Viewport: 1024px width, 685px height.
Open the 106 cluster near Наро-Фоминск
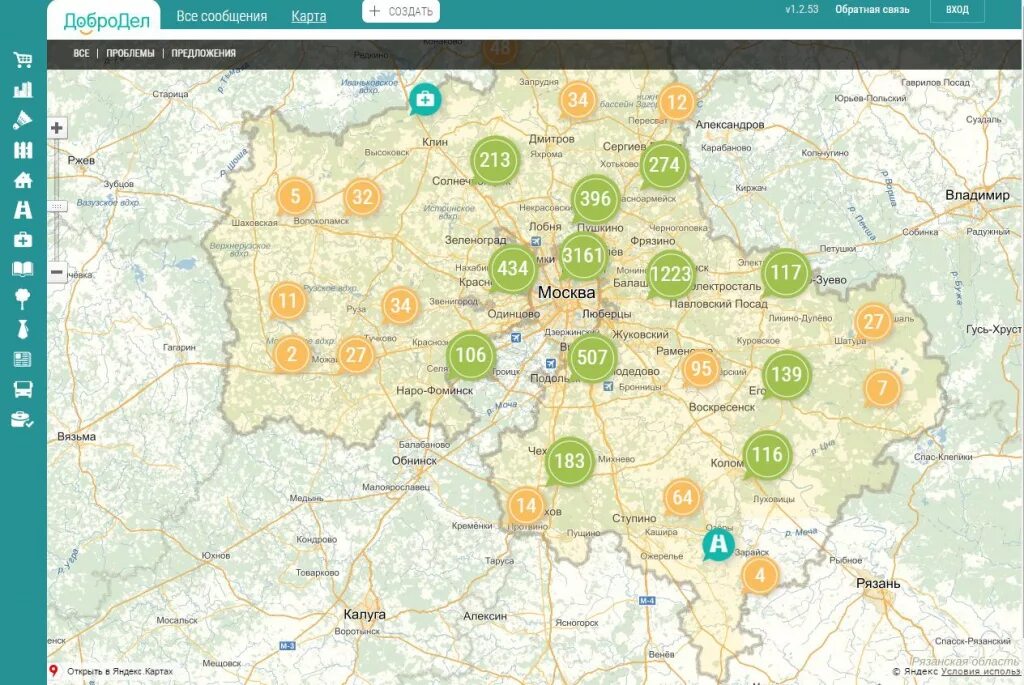(471, 355)
